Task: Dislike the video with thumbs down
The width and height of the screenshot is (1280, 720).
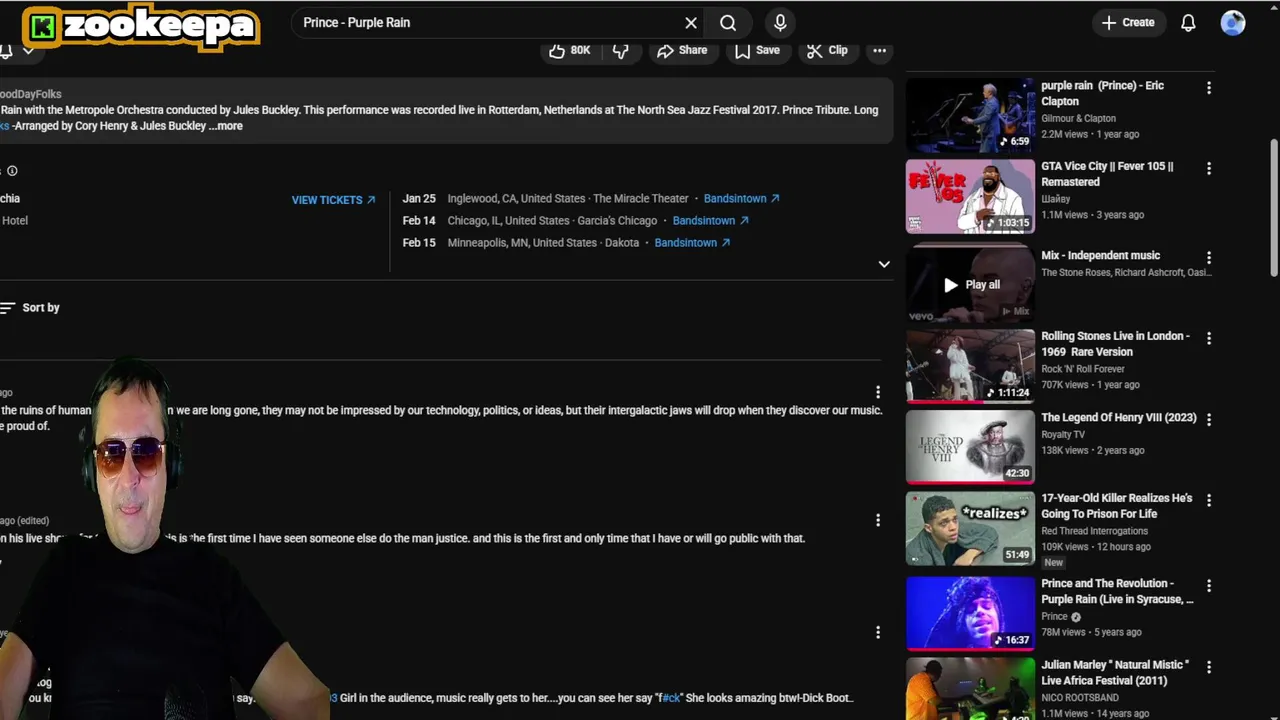Action: (x=621, y=50)
